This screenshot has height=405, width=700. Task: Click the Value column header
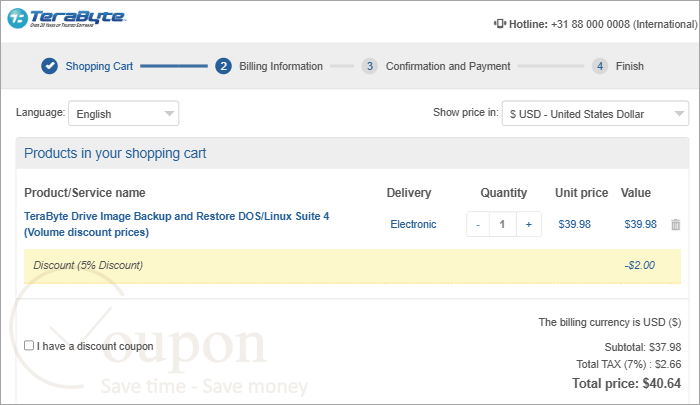tap(636, 193)
